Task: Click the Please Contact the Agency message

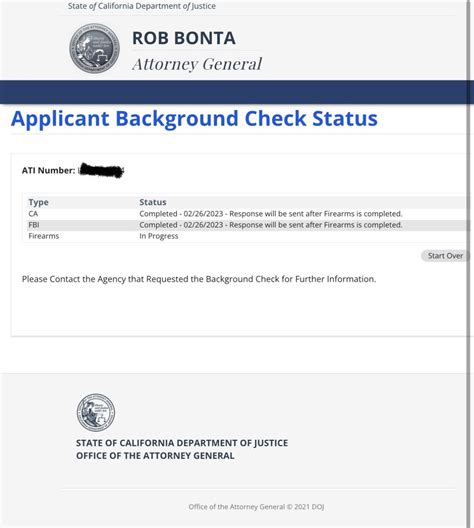Action: (199, 279)
